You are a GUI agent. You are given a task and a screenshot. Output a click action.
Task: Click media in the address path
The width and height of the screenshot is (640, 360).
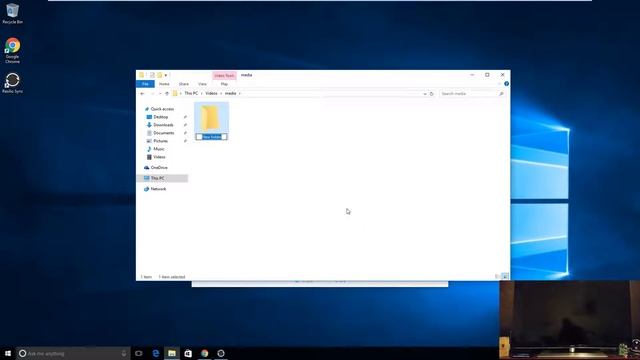coord(231,93)
